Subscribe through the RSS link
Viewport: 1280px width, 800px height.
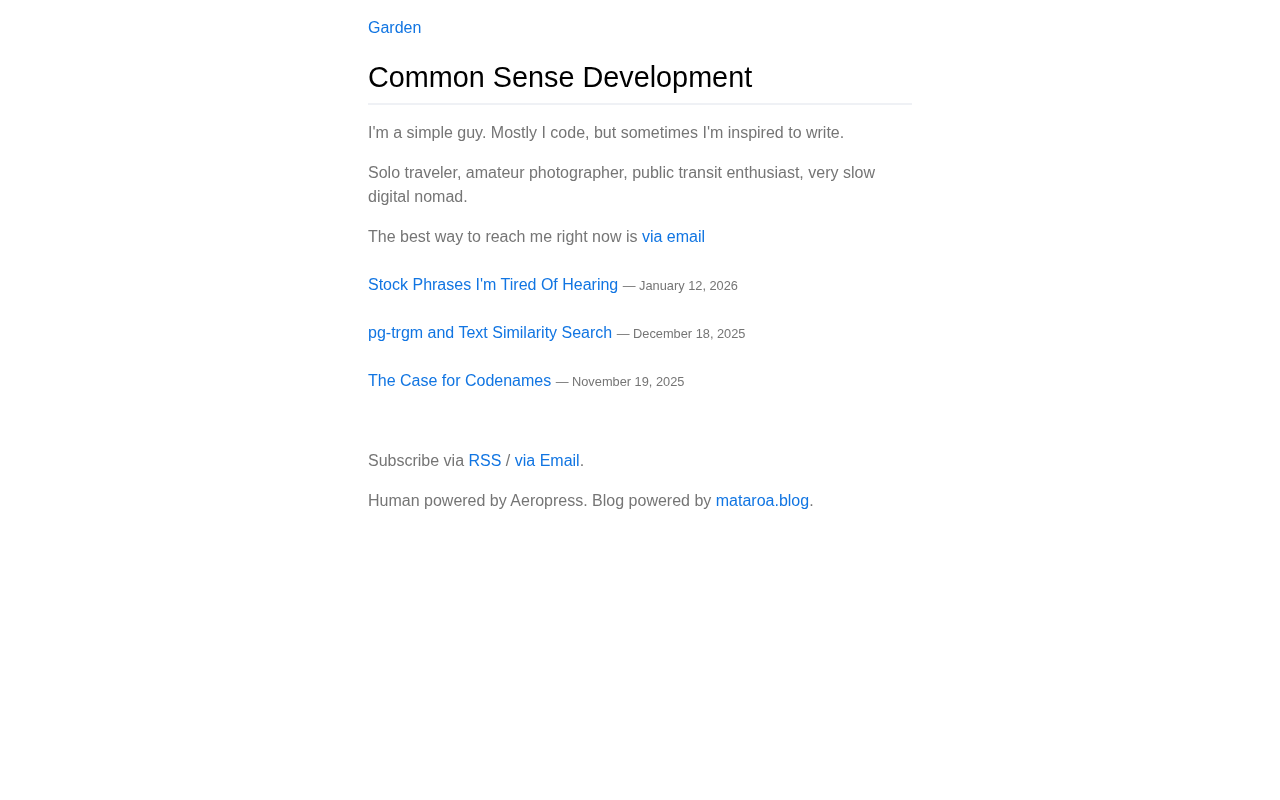tap(484, 461)
